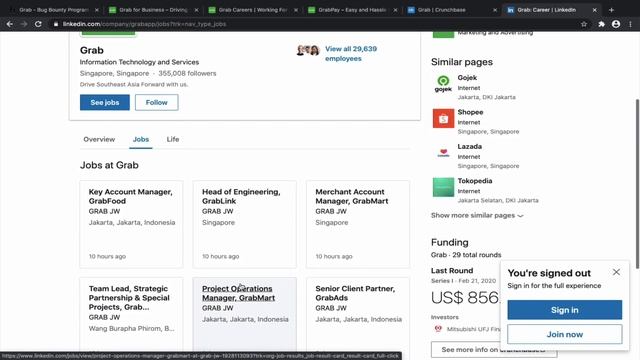The image size is (640, 360).
Task: Close the 'GrabPay – Easy and Hassle' tab
Action: [395, 10]
